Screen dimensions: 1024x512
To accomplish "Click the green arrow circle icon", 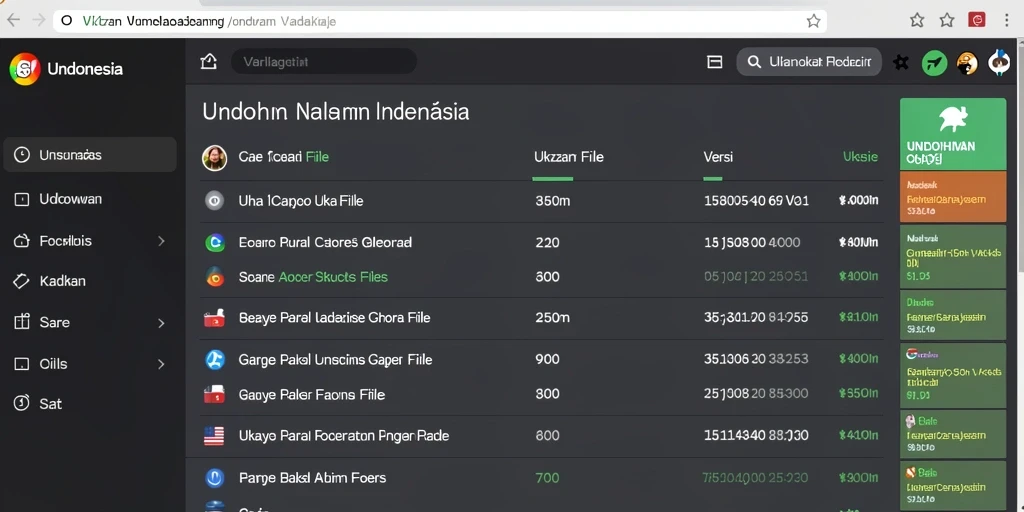I will point(934,63).
